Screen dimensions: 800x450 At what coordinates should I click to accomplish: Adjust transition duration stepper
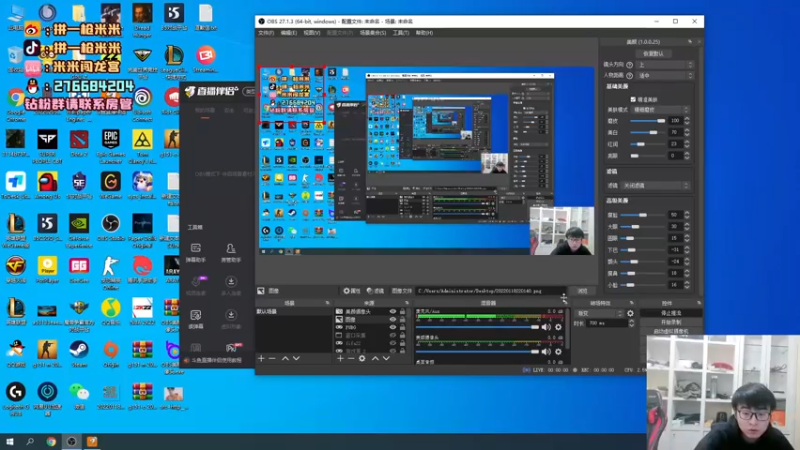632,323
